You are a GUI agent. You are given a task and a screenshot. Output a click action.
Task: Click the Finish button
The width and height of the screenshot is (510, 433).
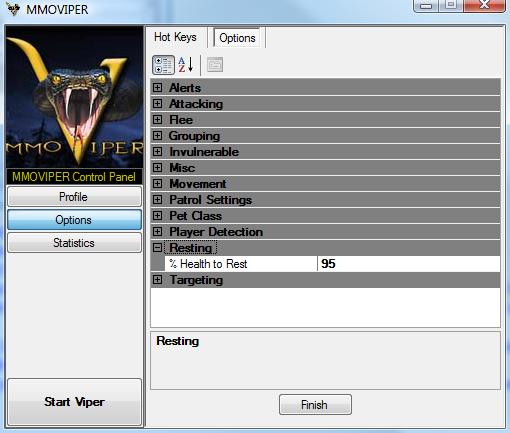[x=315, y=405]
